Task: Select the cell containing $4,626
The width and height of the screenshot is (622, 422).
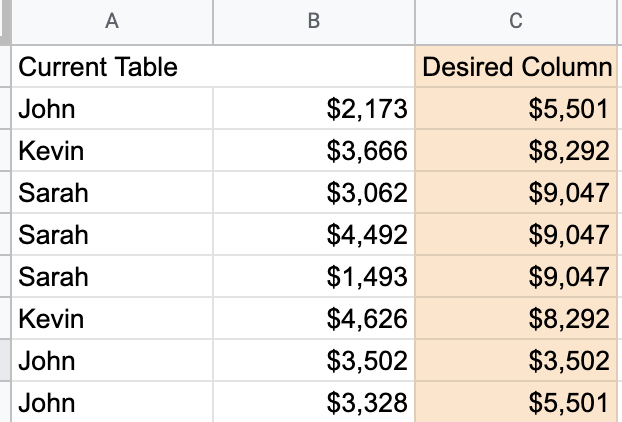Action: coord(314,318)
